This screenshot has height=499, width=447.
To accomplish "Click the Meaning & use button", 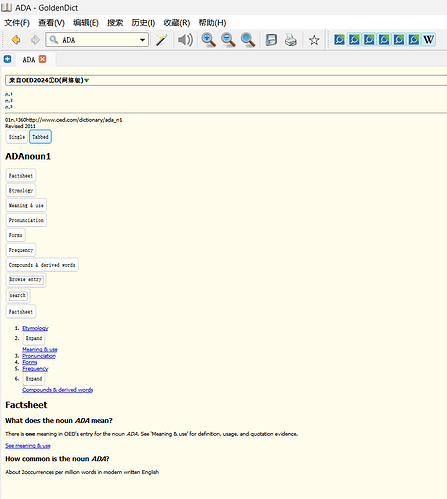I will [x=26, y=205].
